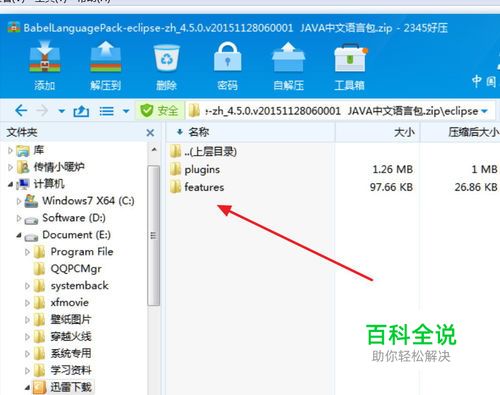Expand the 传情小暖炉 tree node

pyautogui.click(x=10, y=167)
